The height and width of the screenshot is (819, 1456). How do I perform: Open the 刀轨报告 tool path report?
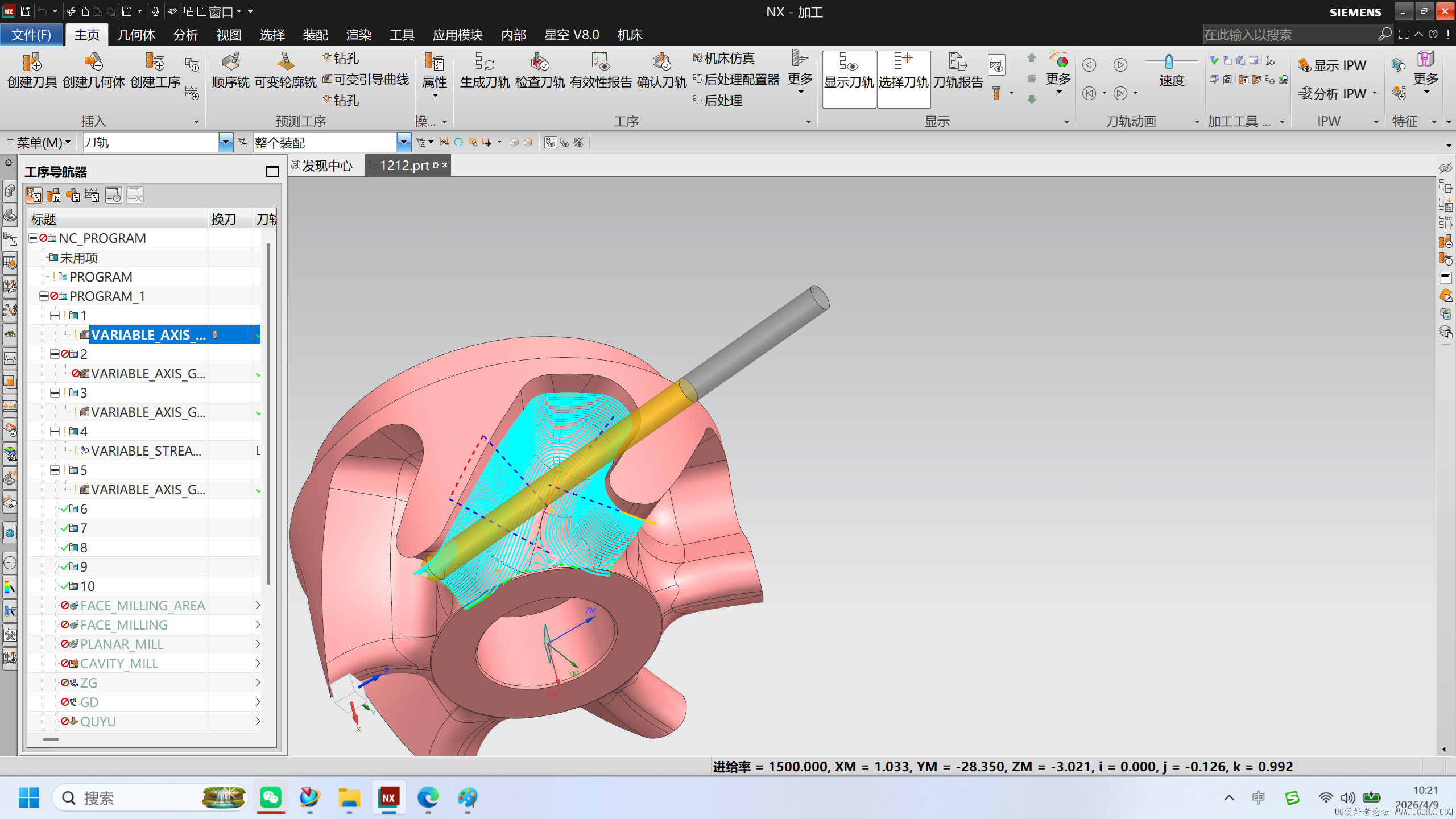(958, 71)
